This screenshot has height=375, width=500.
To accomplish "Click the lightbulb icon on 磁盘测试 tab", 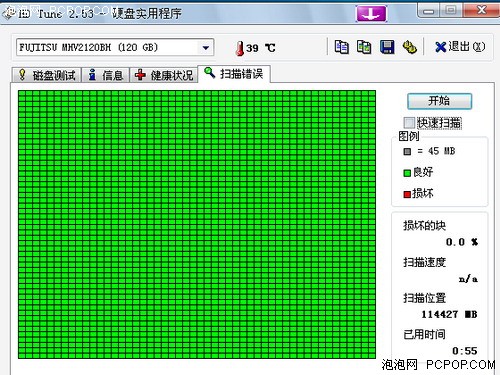I will (22, 75).
